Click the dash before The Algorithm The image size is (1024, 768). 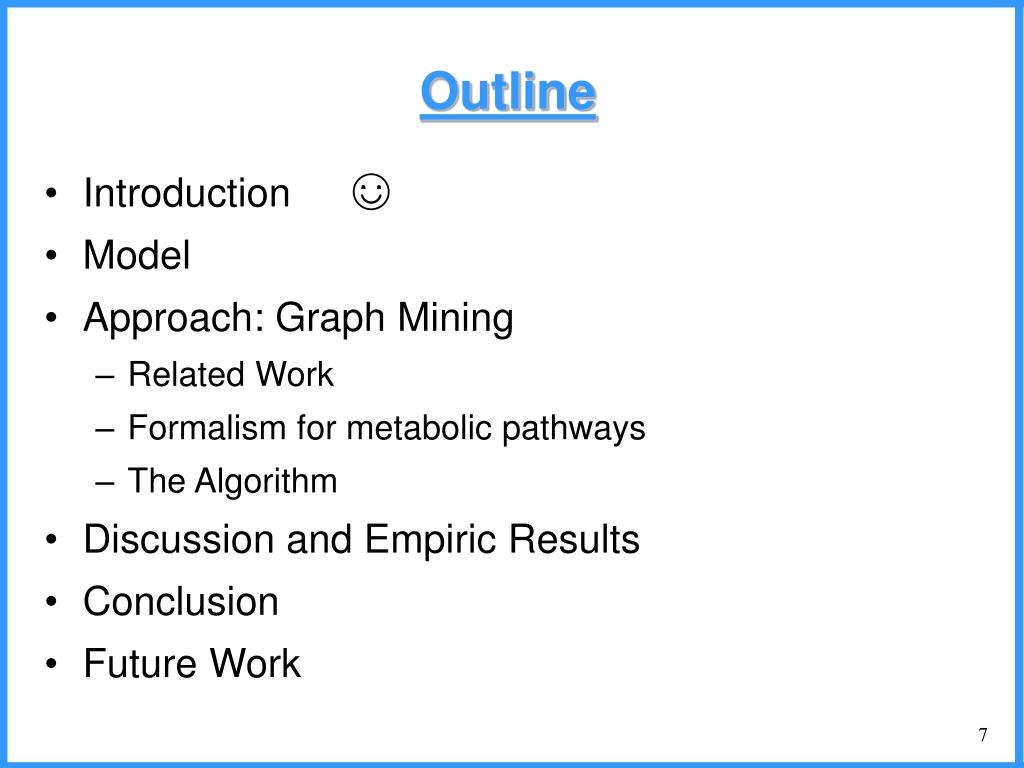pos(104,483)
